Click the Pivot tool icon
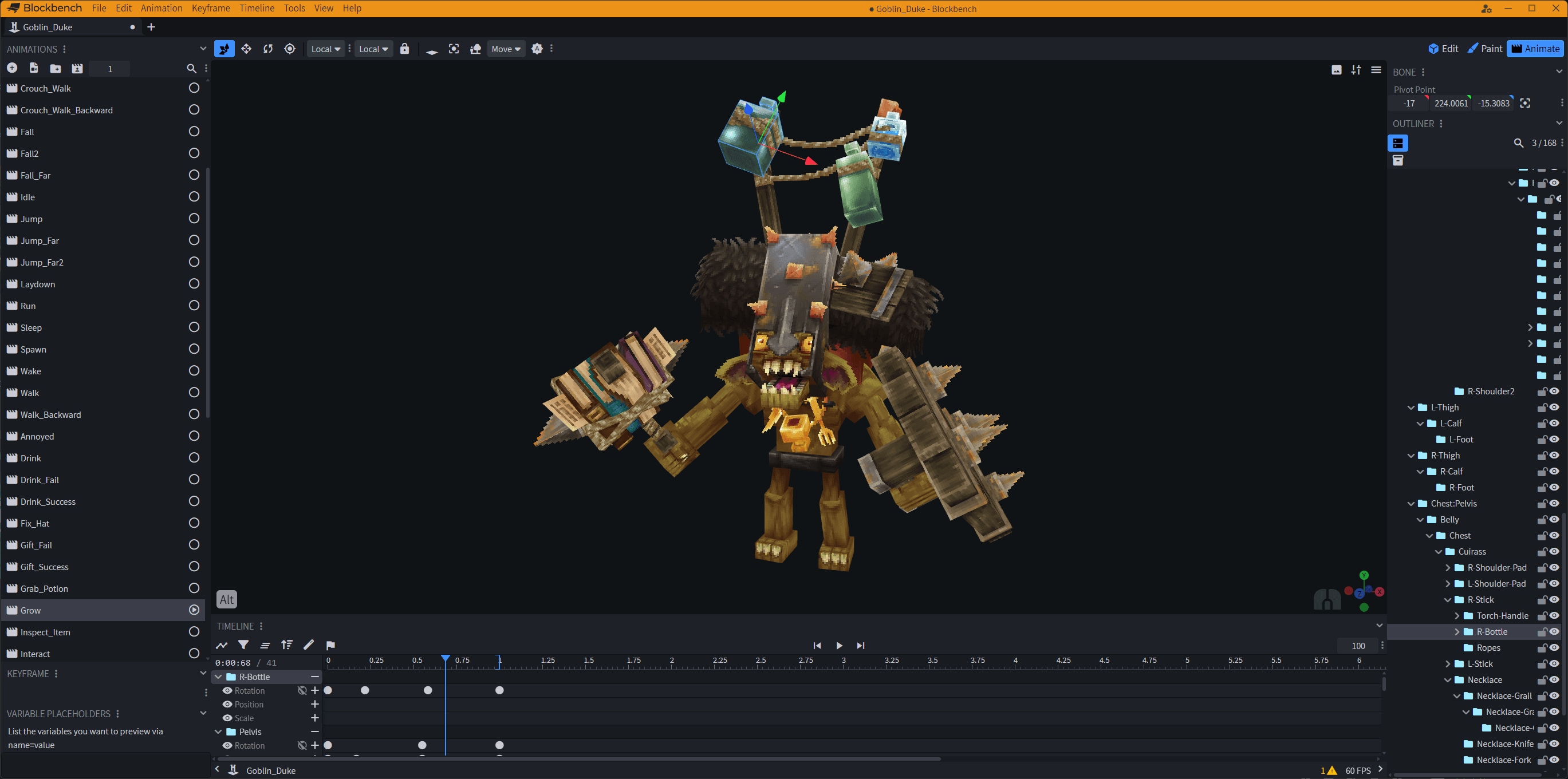 (290, 49)
